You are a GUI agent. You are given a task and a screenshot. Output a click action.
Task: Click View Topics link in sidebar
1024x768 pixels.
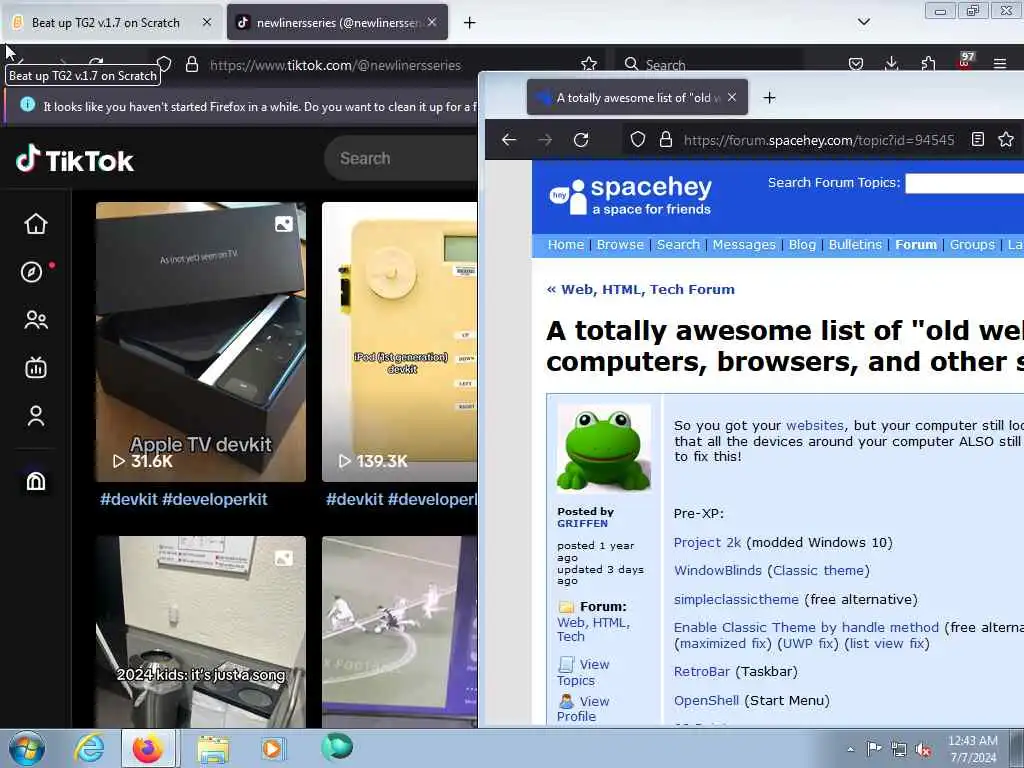[583, 672]
